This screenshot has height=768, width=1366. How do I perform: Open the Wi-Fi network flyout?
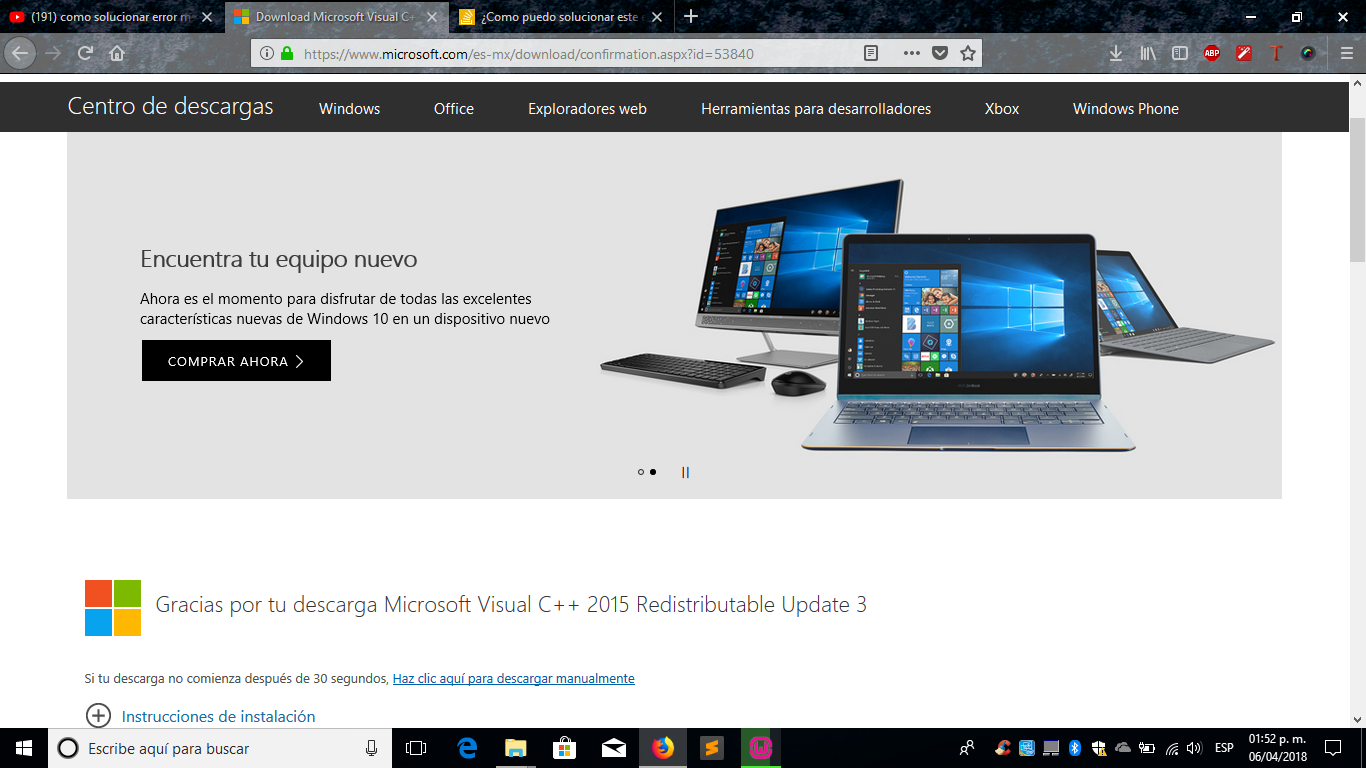click(1172, 748)
